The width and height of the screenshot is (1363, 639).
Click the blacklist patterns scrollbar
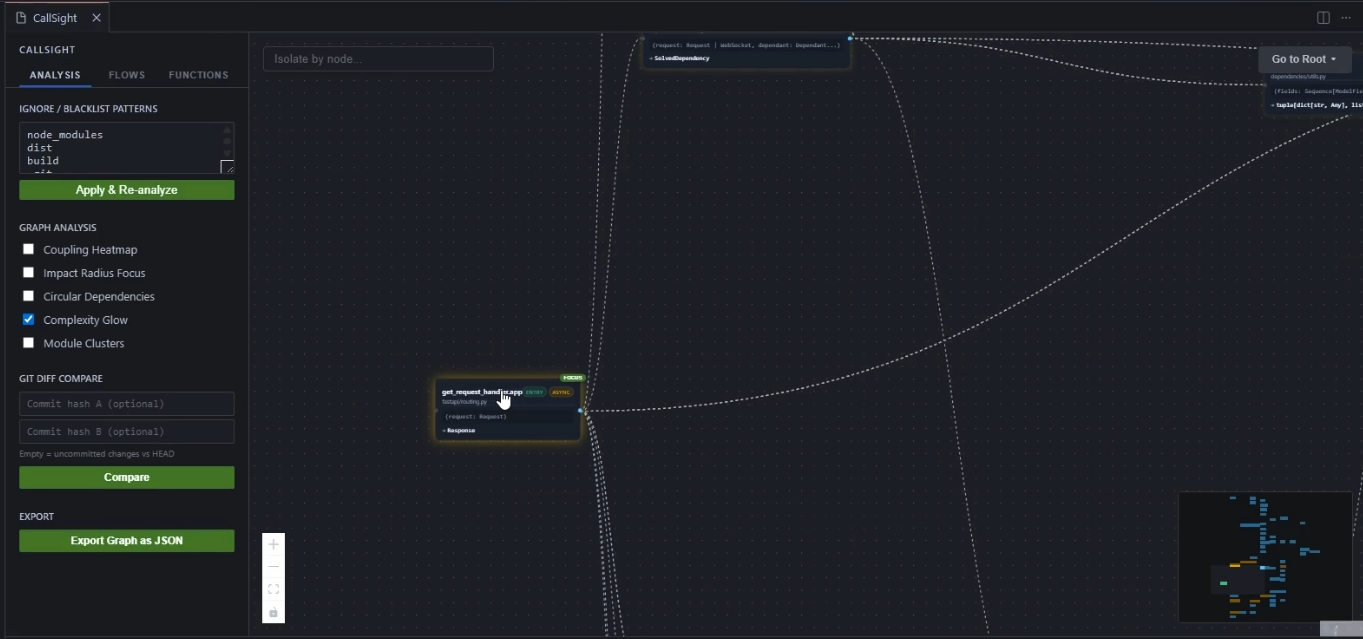point(228,140)
